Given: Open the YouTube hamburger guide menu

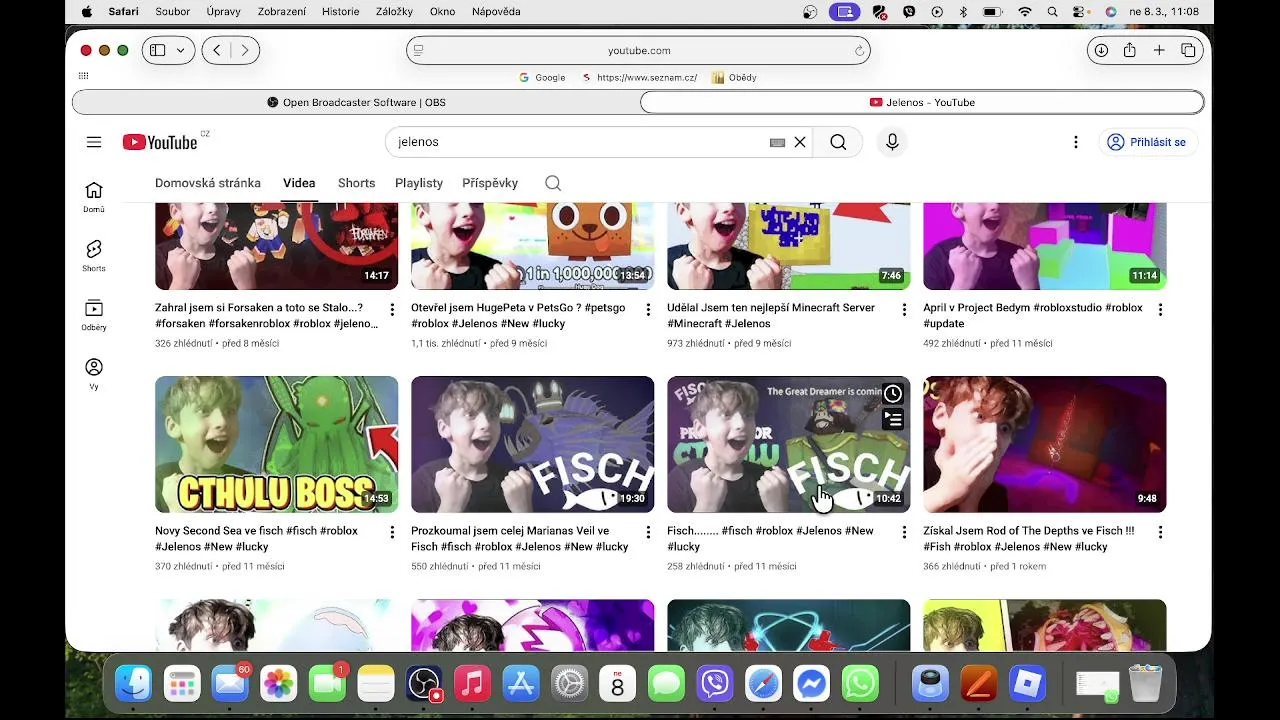Looking at the screenshot, I should click(x=94, y=142).
